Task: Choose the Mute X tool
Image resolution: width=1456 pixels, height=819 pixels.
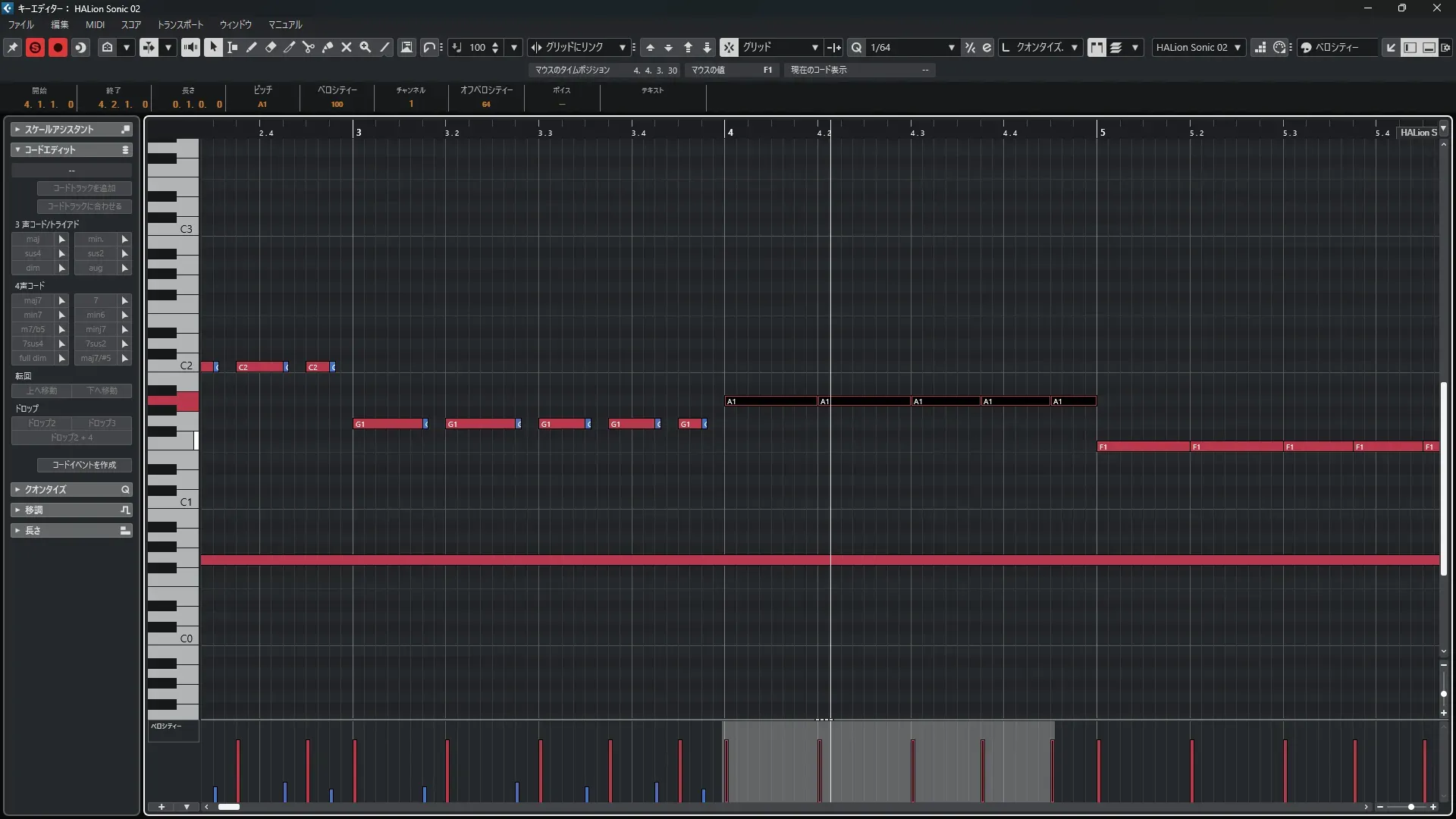Action: [x=347, y=47]
